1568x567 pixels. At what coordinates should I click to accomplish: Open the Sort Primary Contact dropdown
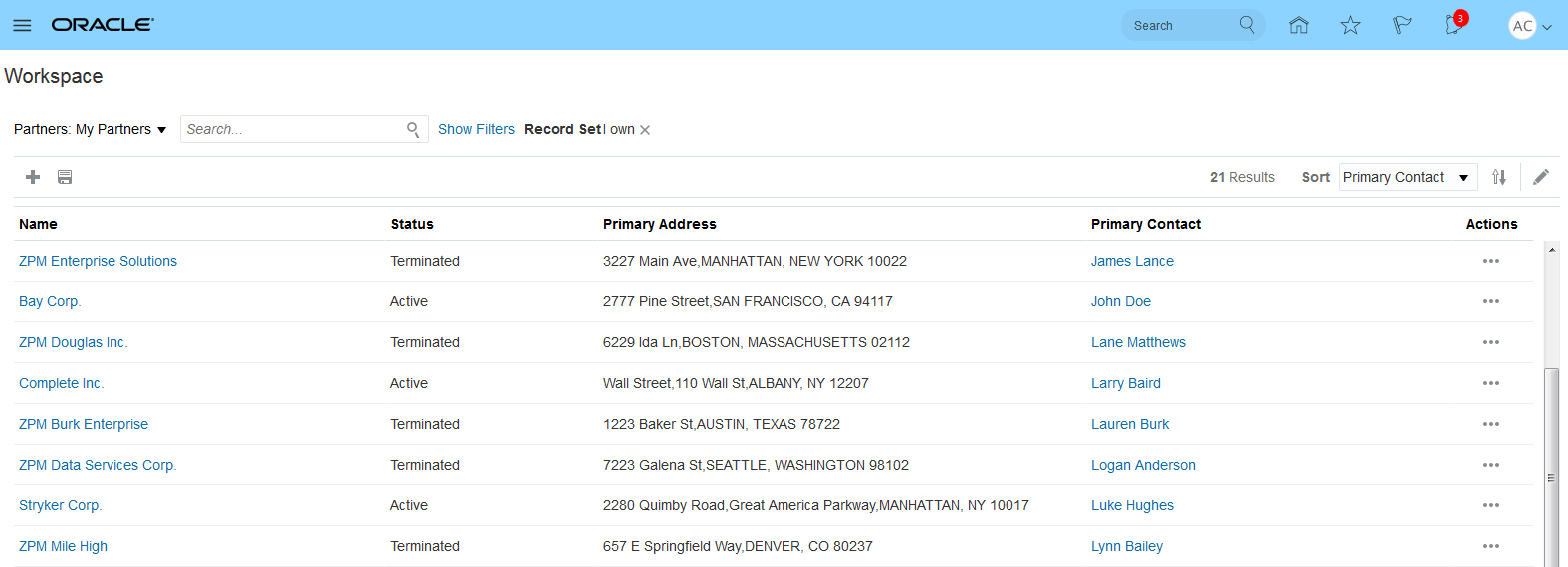tap(1408, 177)
